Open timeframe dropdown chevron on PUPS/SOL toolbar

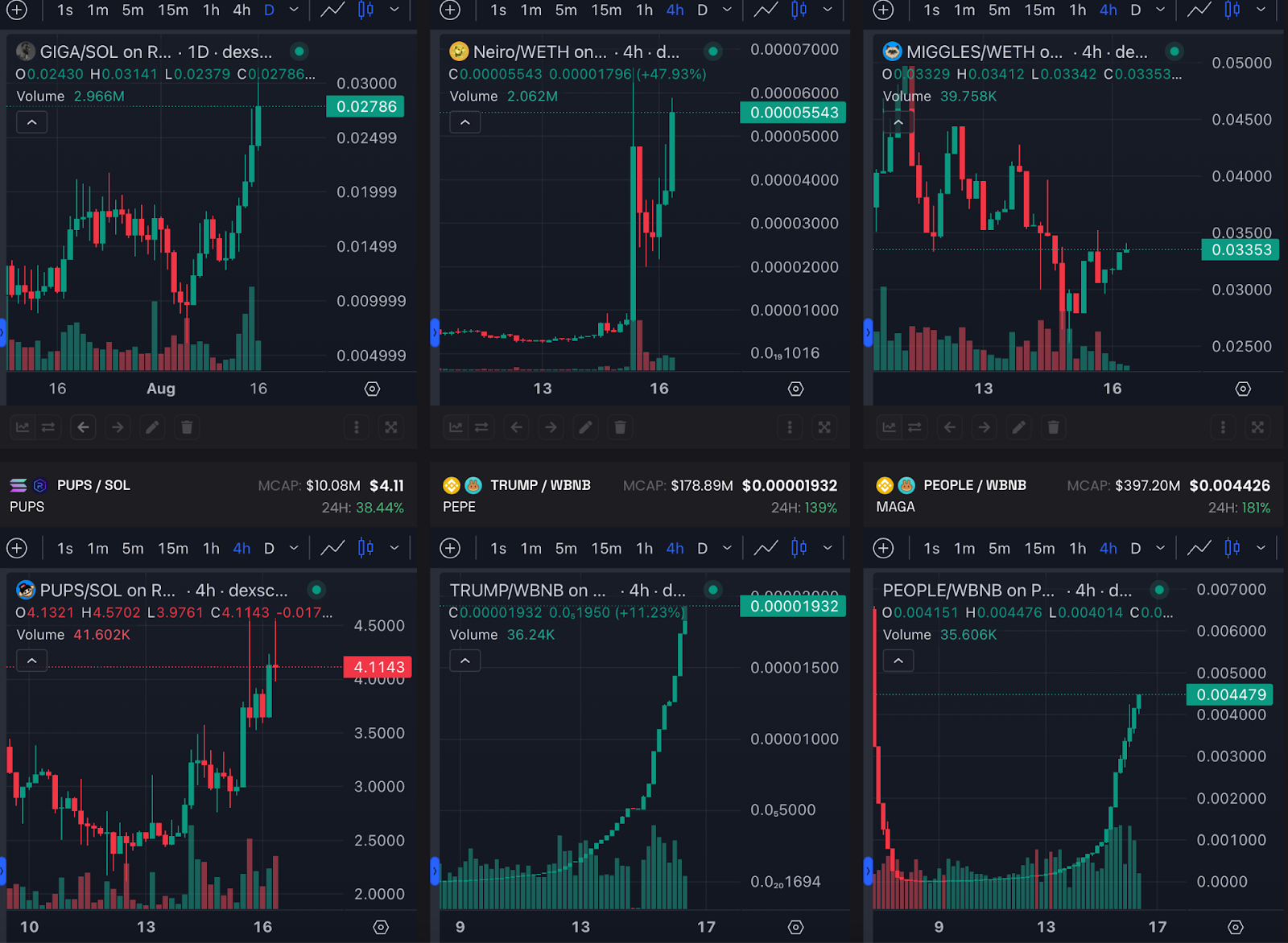click(294, 548)
